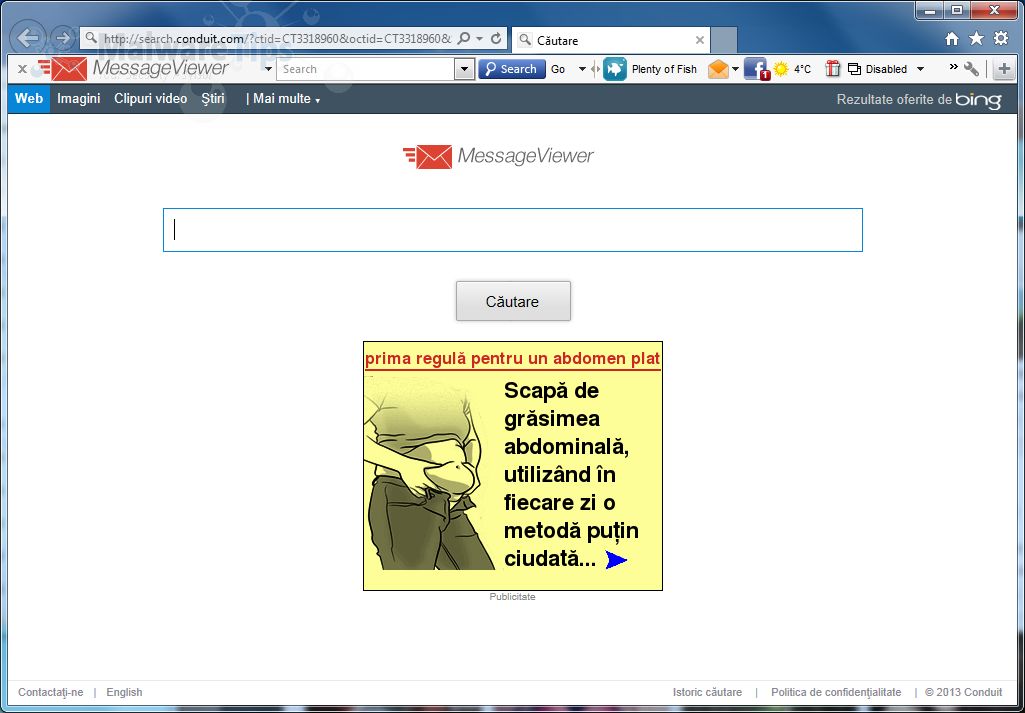
Task: Open the MessageViewer logo dropdown arrow
Action: tap(268, 69)
